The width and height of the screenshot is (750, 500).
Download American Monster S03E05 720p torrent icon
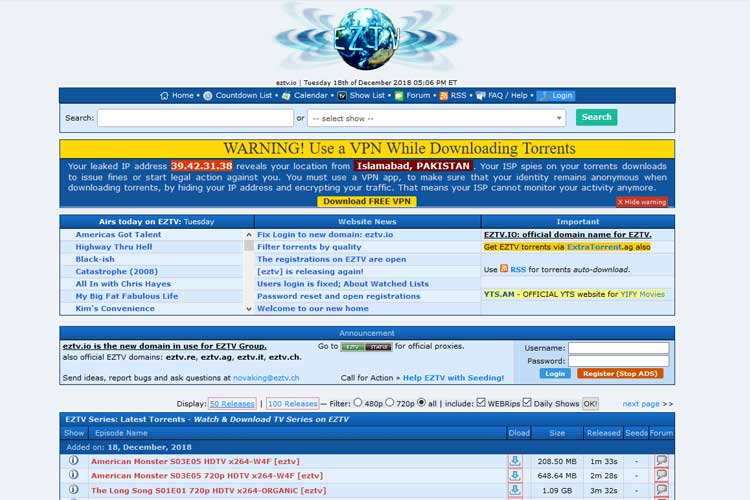click(515, 475)
